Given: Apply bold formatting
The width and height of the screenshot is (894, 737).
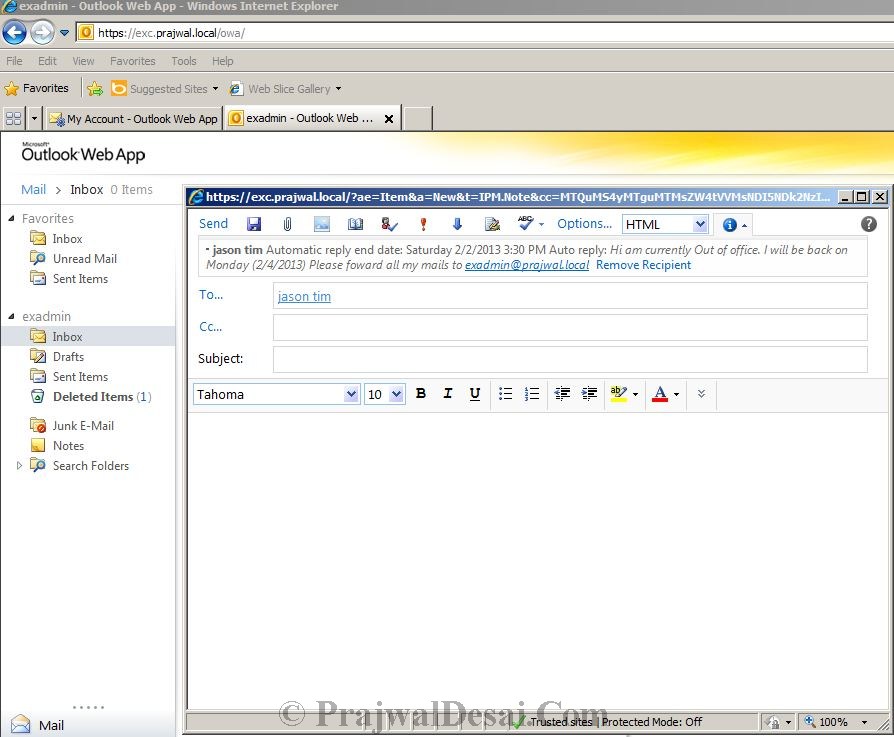Looking at the screenshot, I should 421,393.
